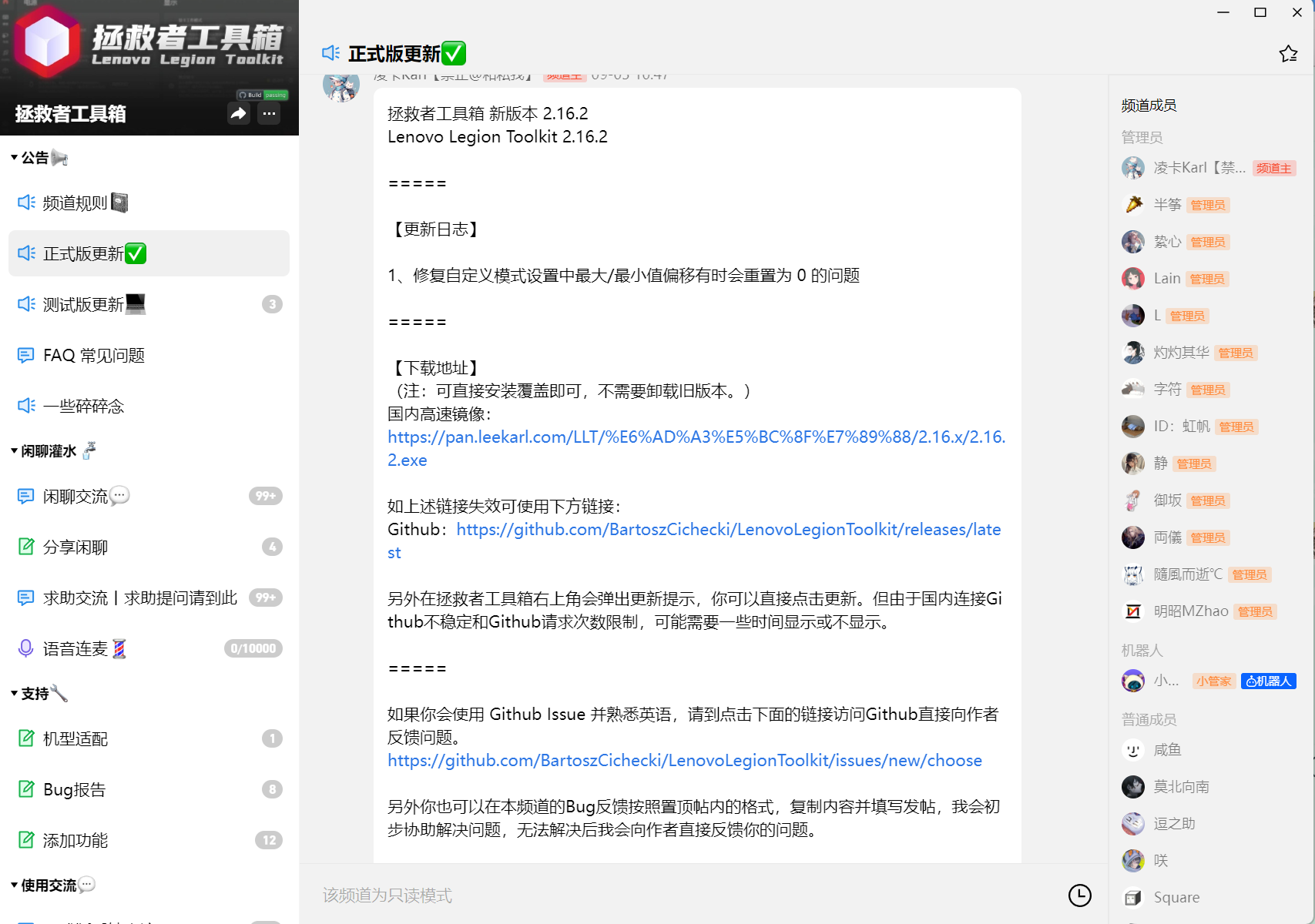Click the 正式版更新 channel title in header

(x=408, y=53)
